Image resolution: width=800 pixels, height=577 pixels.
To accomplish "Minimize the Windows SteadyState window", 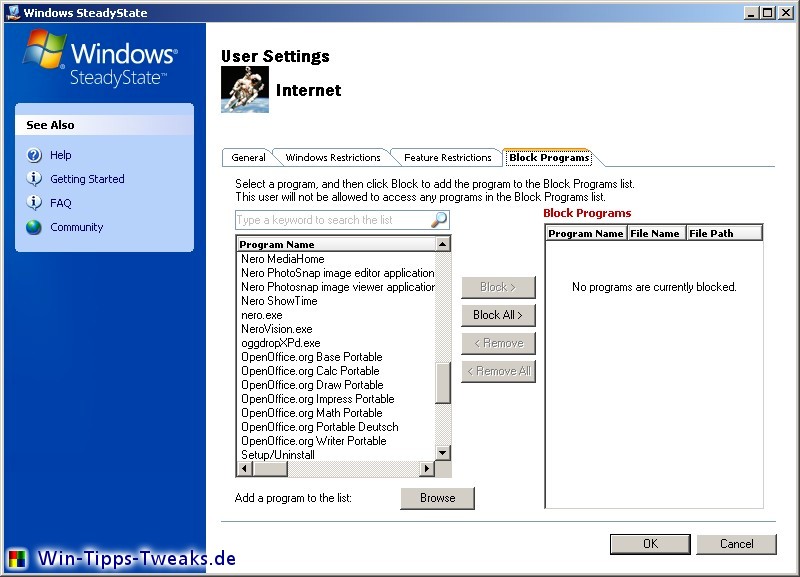I will (751, 13).
